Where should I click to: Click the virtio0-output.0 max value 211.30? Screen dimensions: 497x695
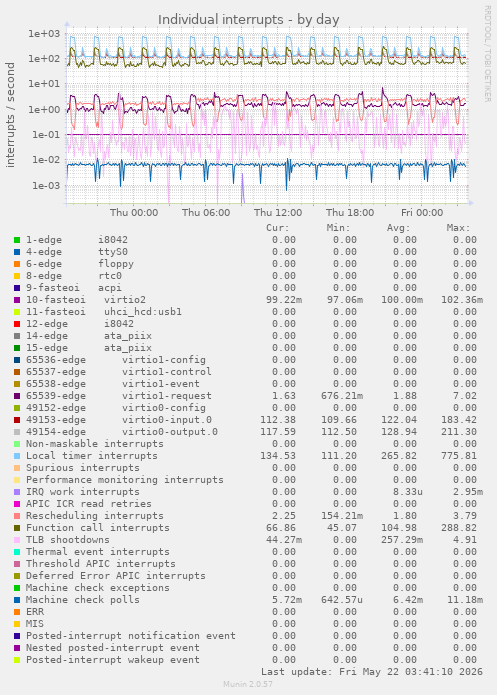click(x=459, y=432)
